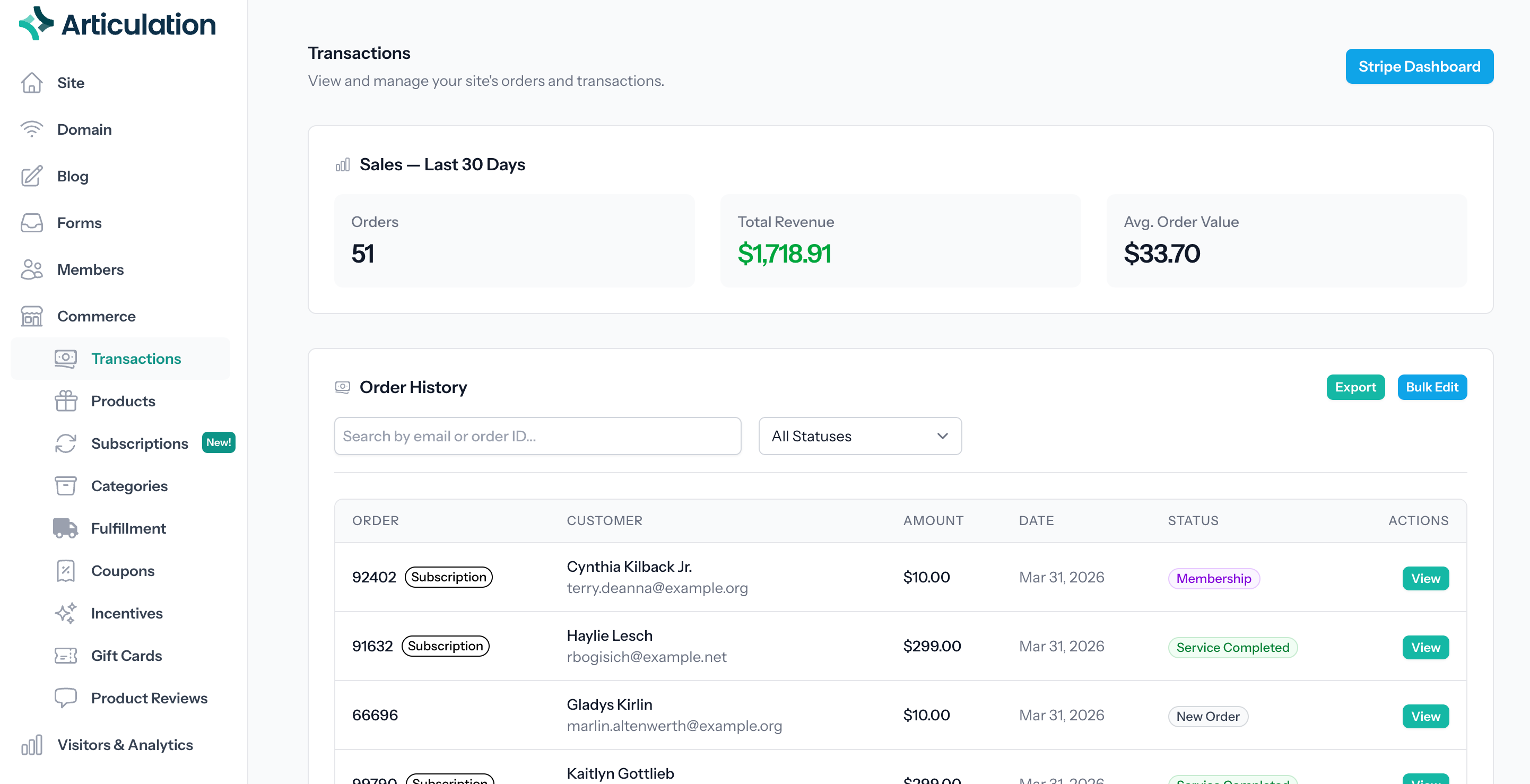
Task: Select the Blog pencil icon
Action: click(x=32, y=176)
